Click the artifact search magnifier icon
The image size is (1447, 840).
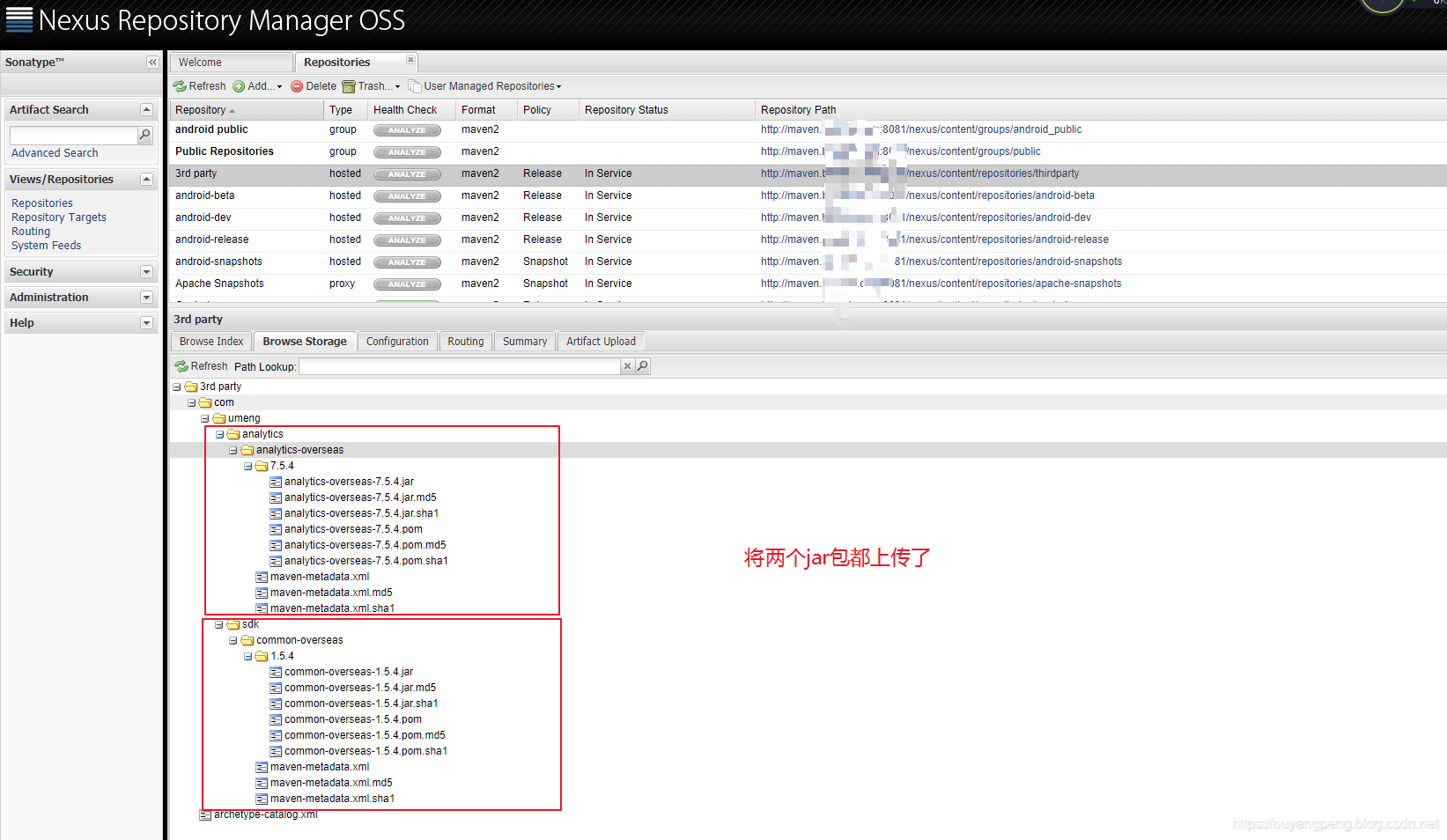click(145, 135)
